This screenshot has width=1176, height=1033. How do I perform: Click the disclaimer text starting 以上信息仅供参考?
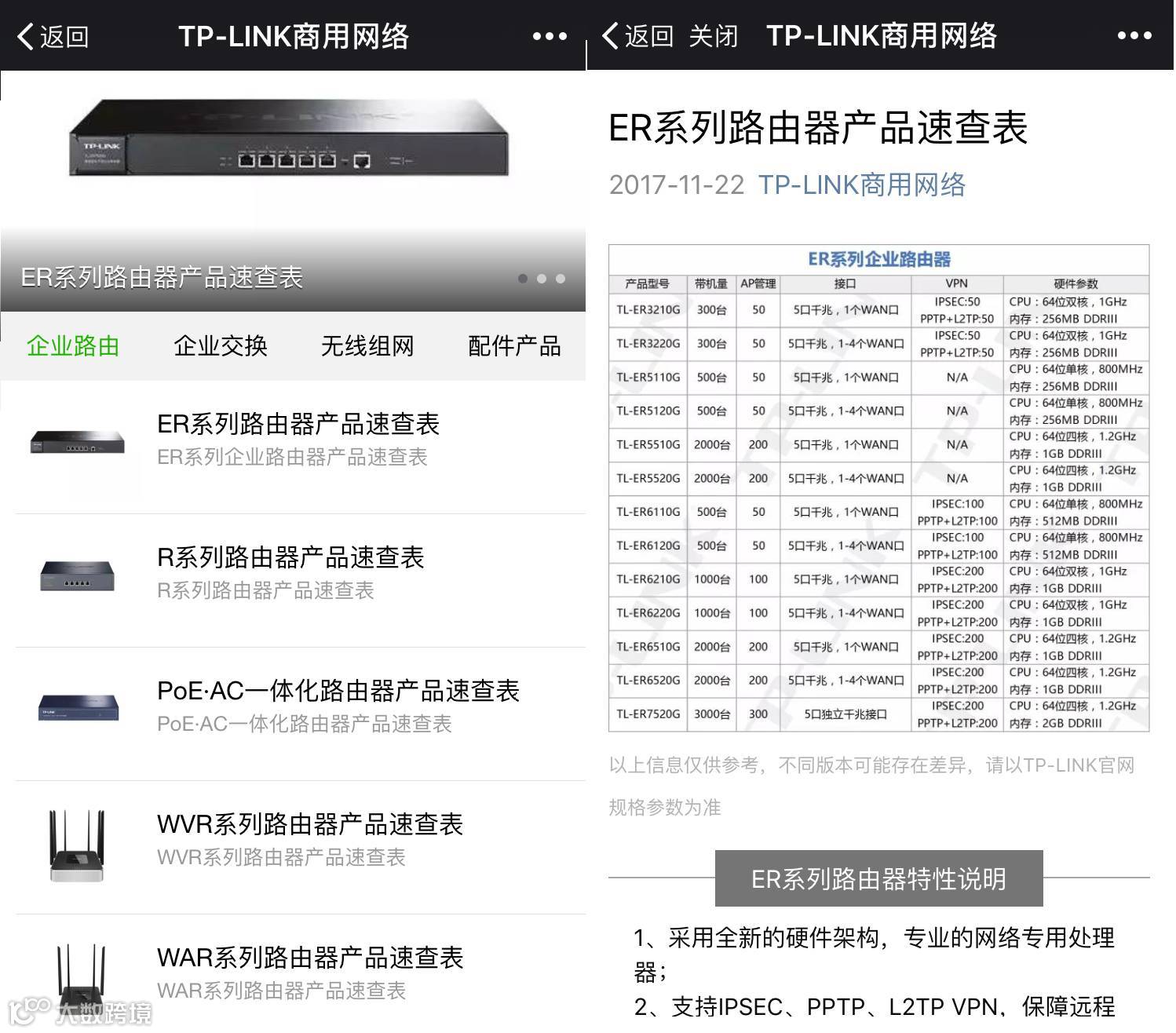[871, 787]
